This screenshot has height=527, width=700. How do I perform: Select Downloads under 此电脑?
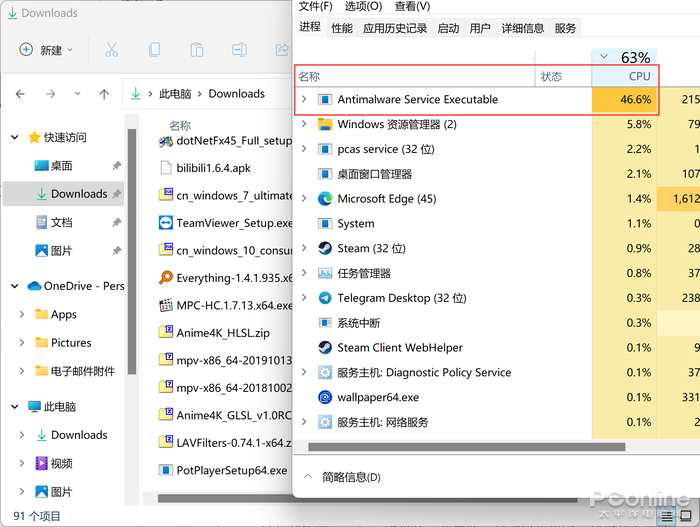71,435
